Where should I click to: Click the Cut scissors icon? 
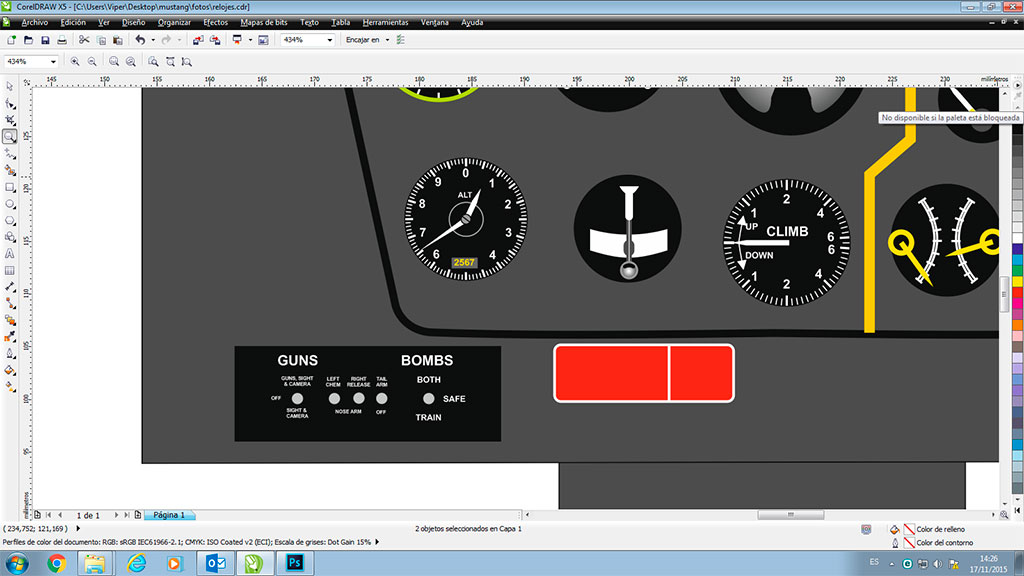[84, 40]
